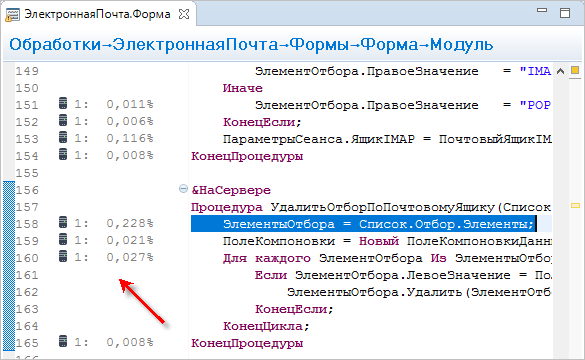Screen dimensions: 585x360
Task: Click Модуль in the breadcrumb path
Action: tap(462, 45)
